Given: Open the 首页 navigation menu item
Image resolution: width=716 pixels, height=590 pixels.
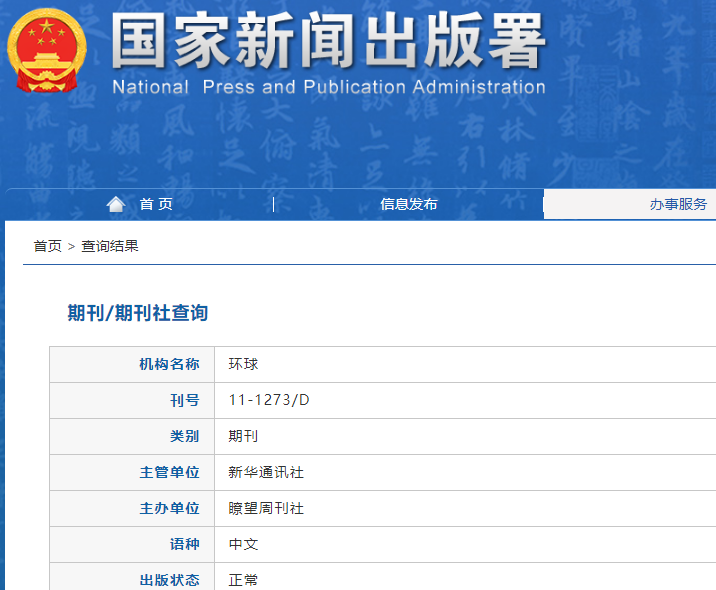Looking at the screenshot, I should point(156,204).
